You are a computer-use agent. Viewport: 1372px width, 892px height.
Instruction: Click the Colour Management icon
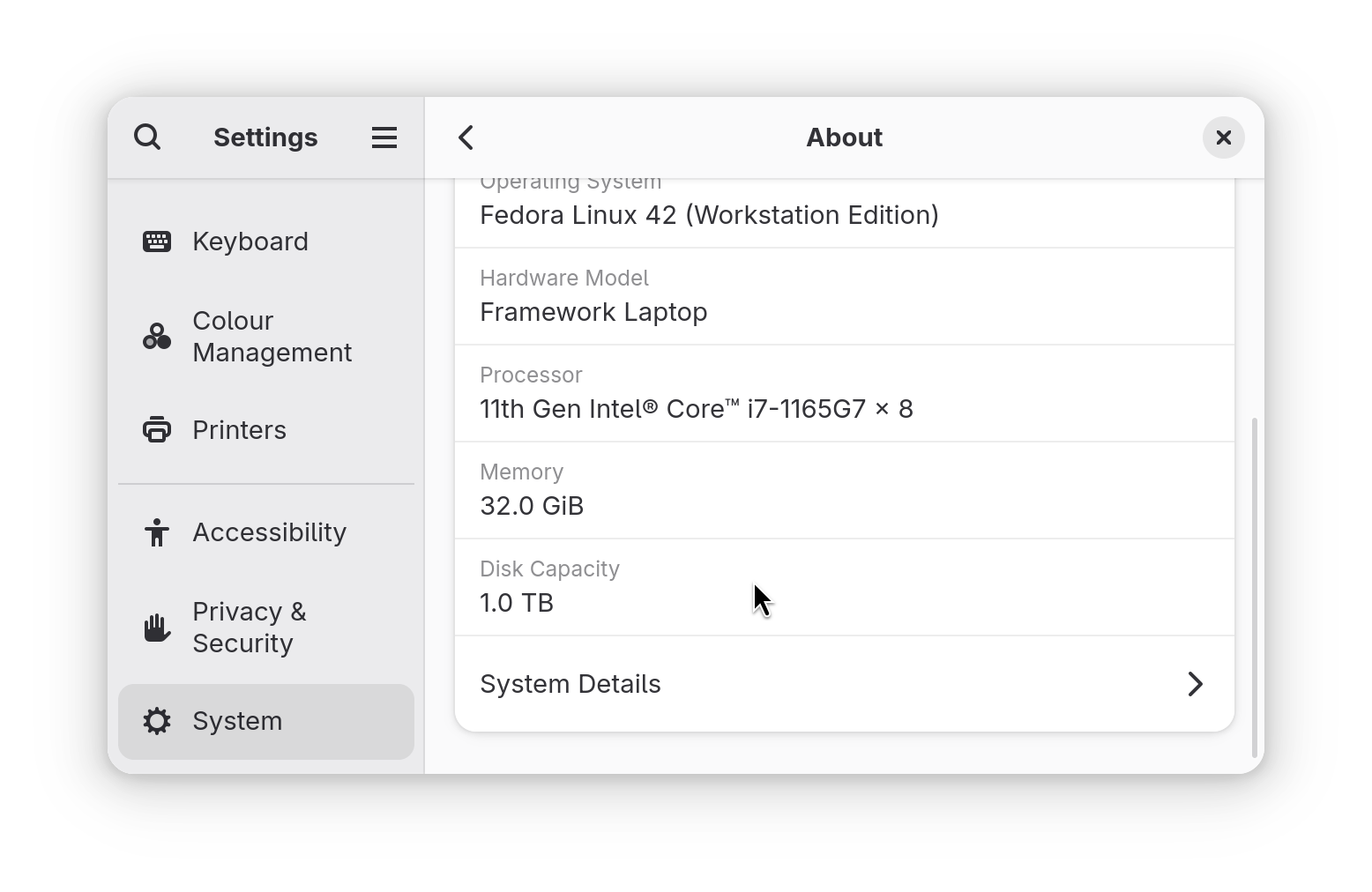pyautogui.click(x=157, y=337)
